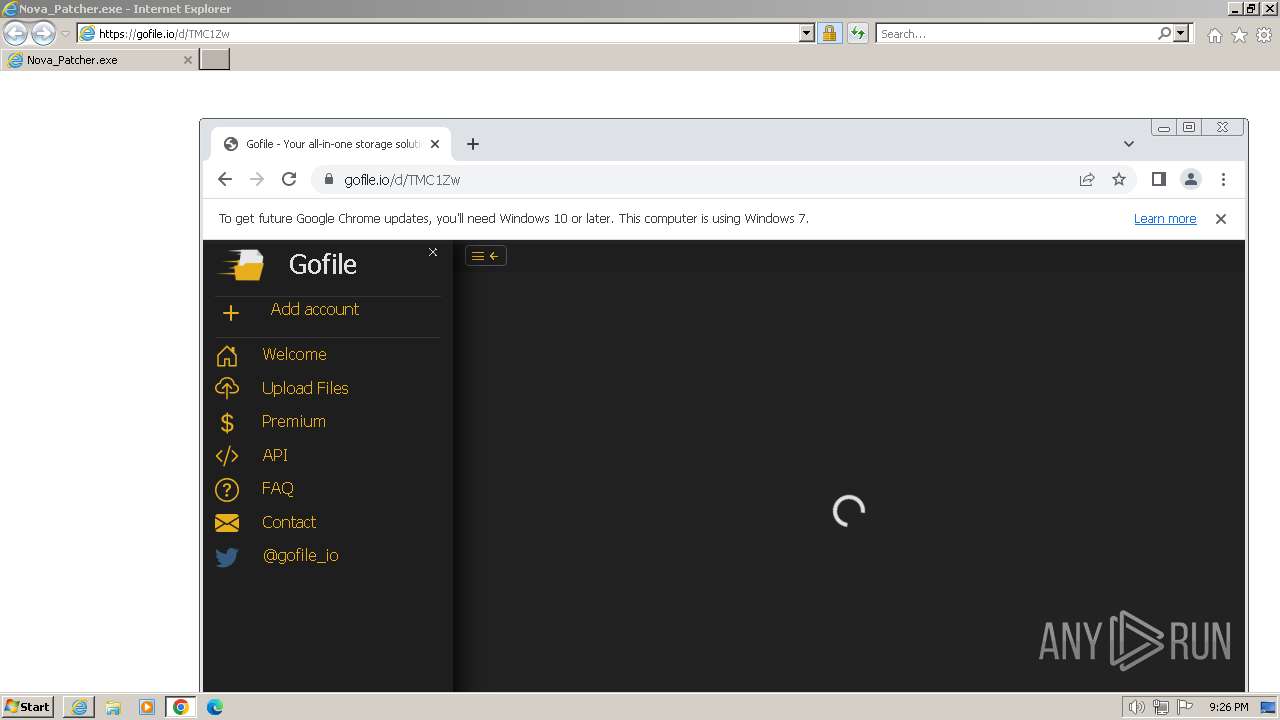Collapse sidebar with hamburger arrow button
1280x720 pixels.
pos(486,256)
